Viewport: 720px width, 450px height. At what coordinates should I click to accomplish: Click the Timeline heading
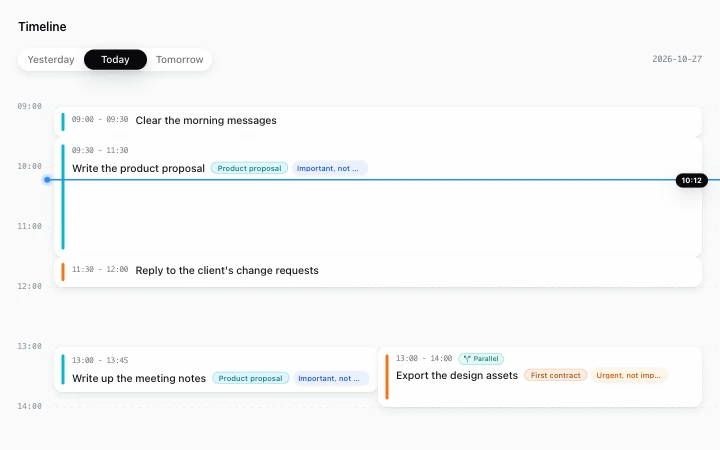pos(42,27)
